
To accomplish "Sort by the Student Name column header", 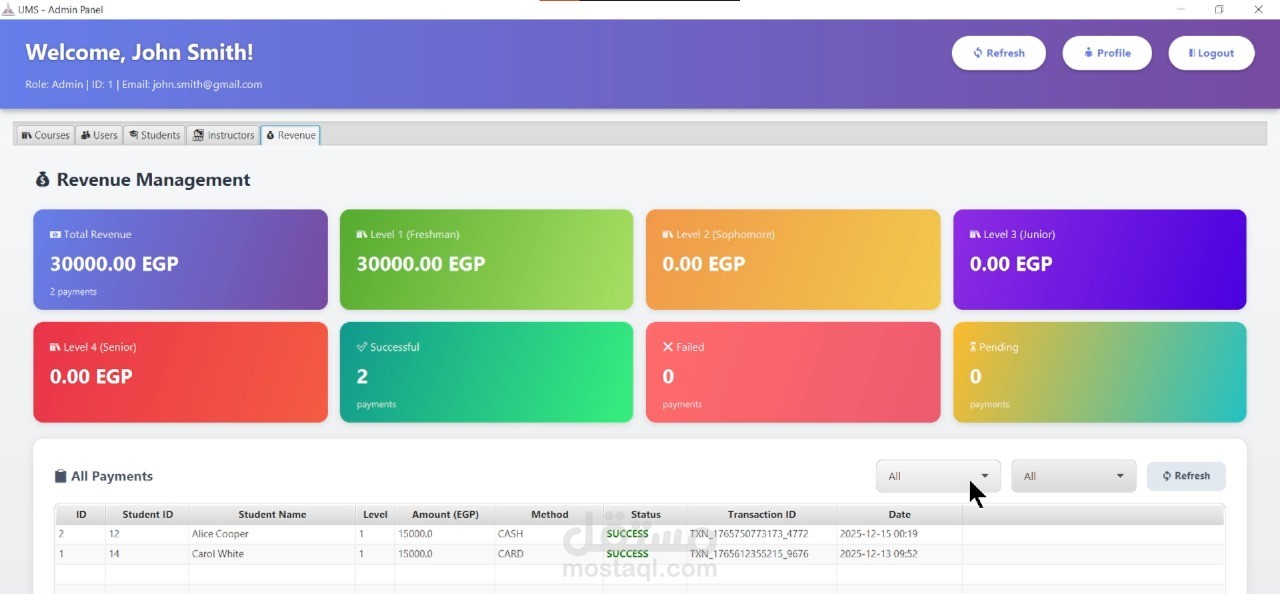I will [x=272, y=514].
